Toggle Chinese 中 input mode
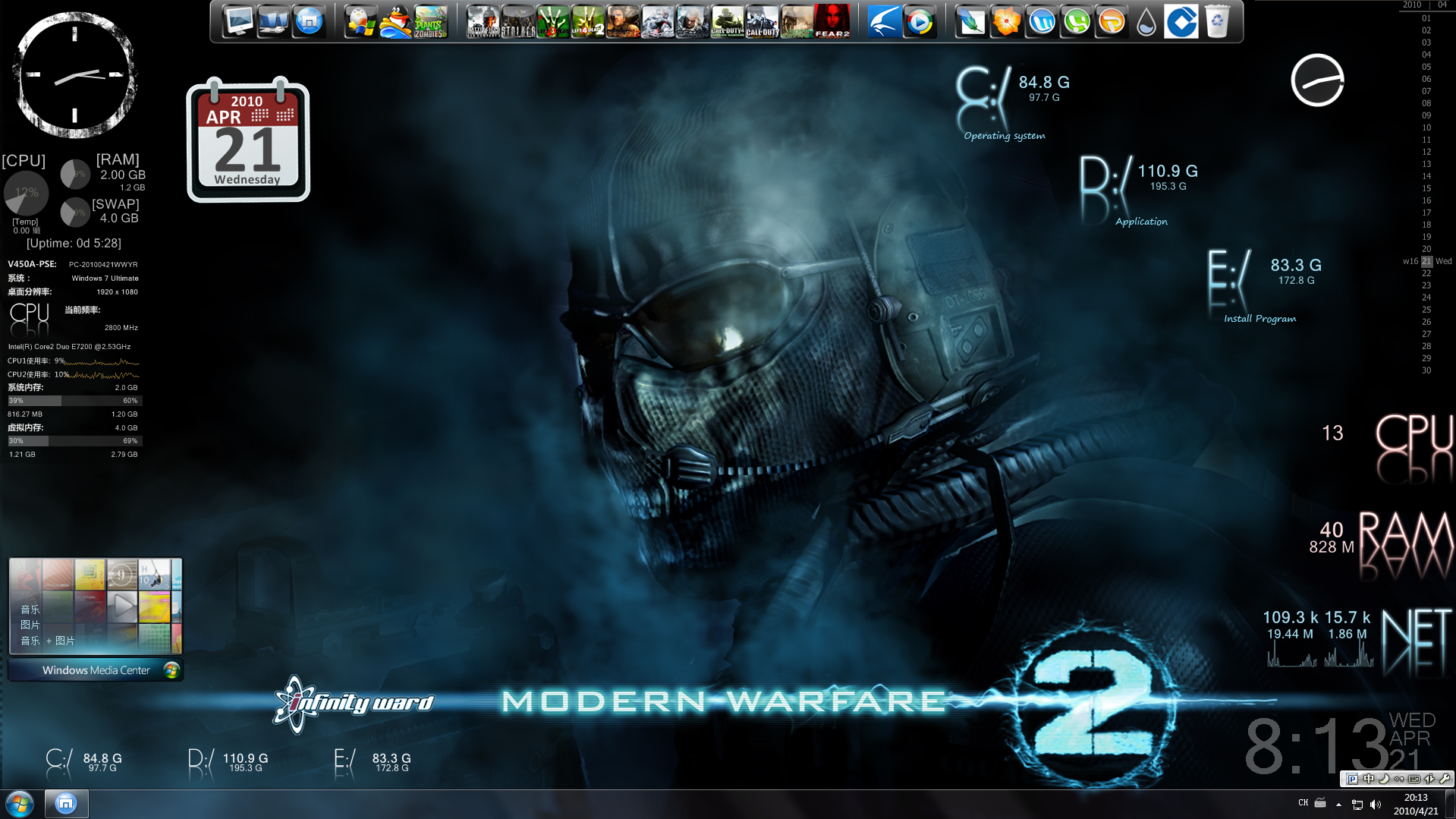 pos(1368,779)
